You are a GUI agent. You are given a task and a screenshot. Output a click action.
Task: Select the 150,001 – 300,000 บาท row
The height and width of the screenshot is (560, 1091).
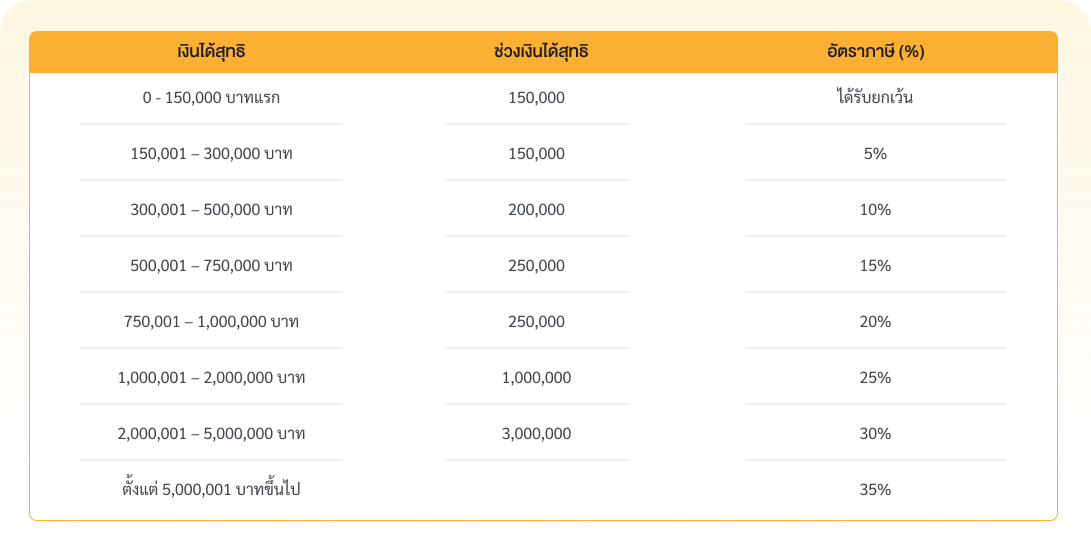click(211, 154)
